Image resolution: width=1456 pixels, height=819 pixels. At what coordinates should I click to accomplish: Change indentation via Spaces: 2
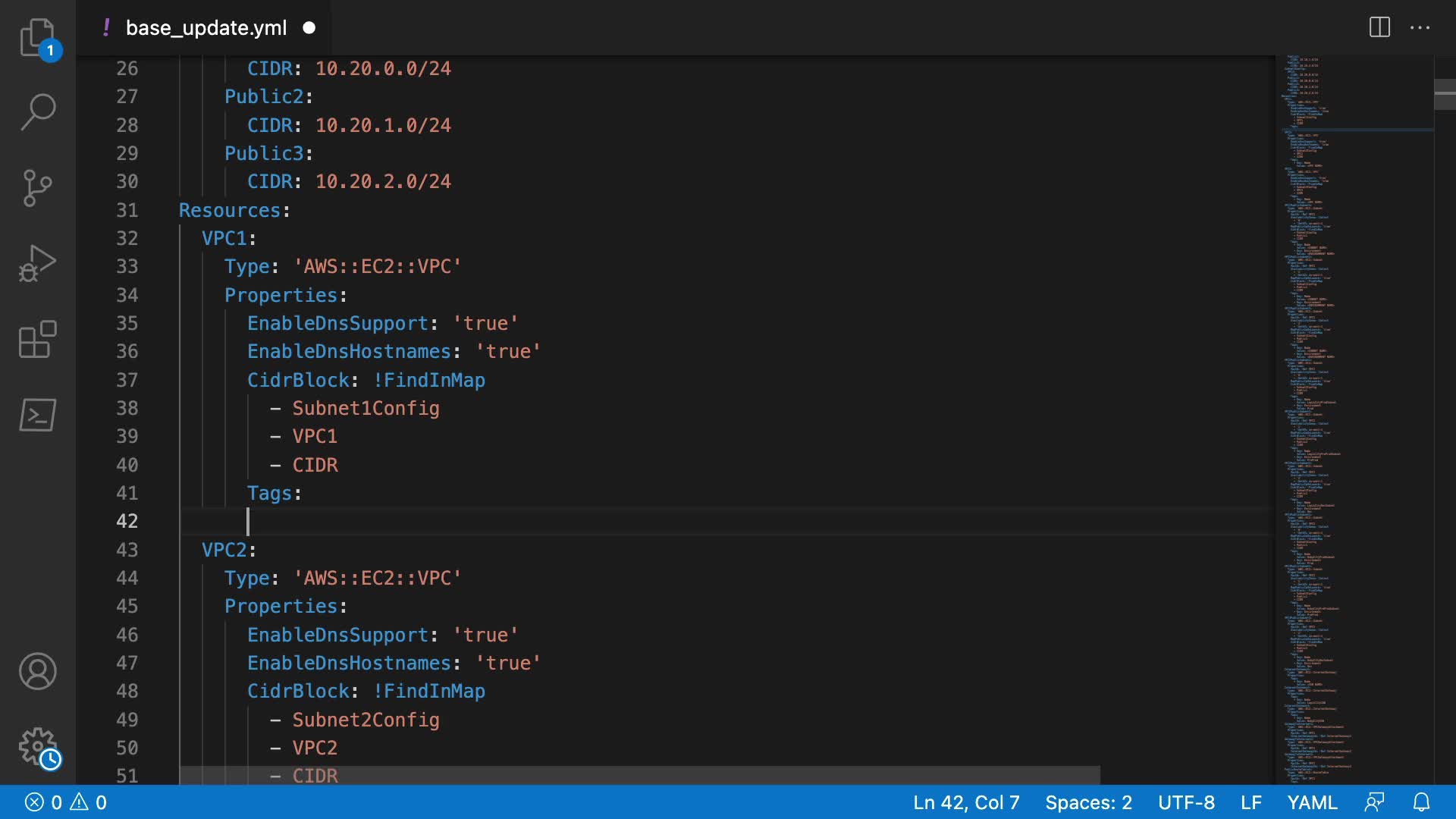point(1088,802)
